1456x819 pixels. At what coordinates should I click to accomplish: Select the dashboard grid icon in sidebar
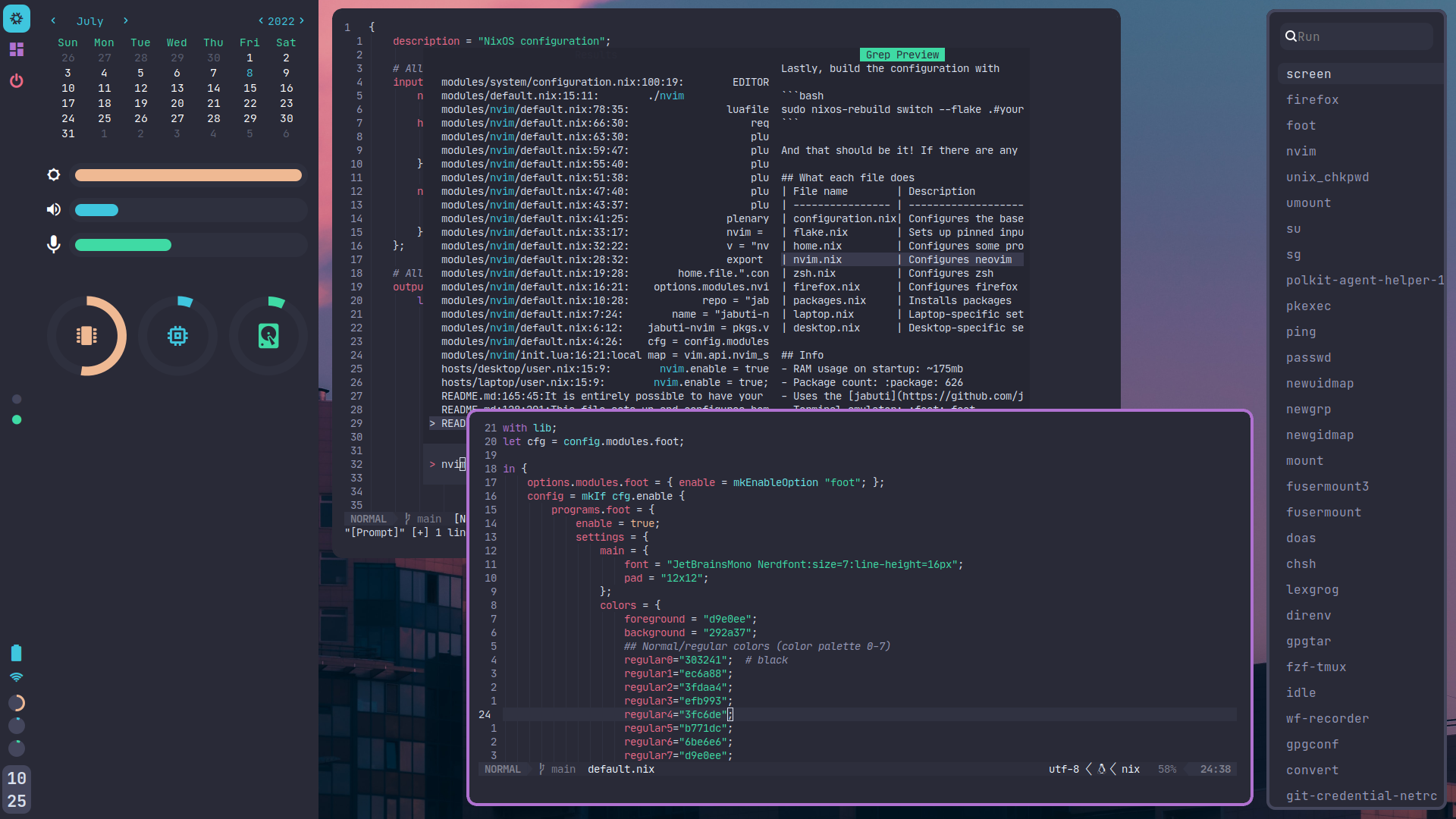coord(17,49)
